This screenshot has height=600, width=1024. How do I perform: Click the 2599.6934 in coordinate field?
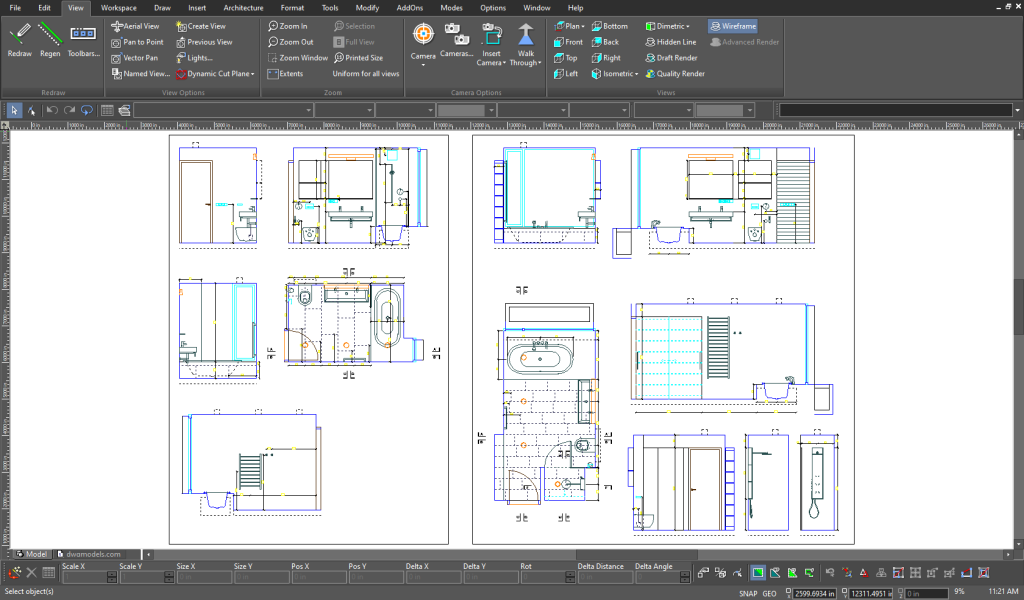pos(814,593)
